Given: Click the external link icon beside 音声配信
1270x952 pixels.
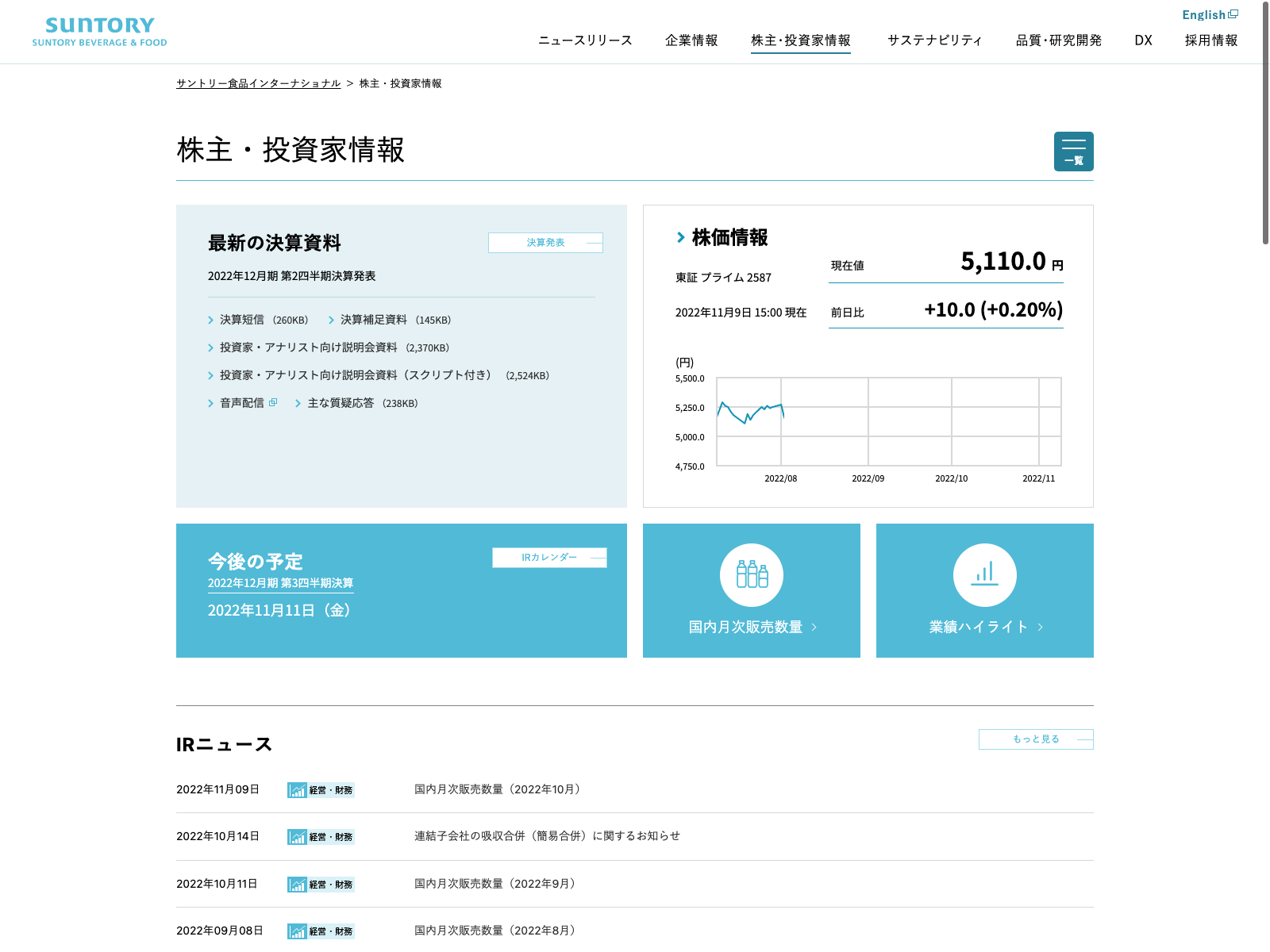Looking at the screenshot, I should [x=273, y=403].
